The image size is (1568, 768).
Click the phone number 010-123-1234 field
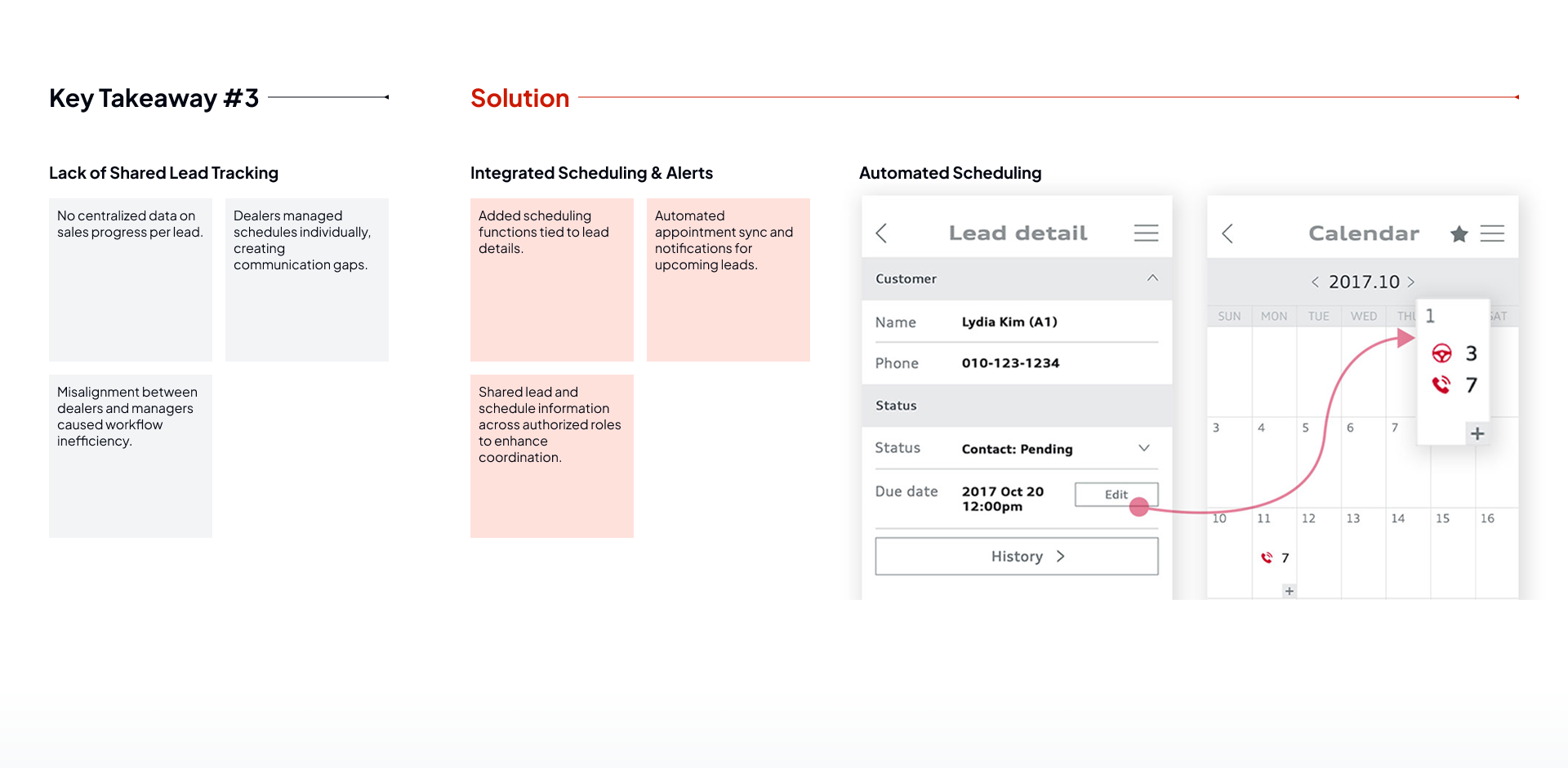(1010, 363)
